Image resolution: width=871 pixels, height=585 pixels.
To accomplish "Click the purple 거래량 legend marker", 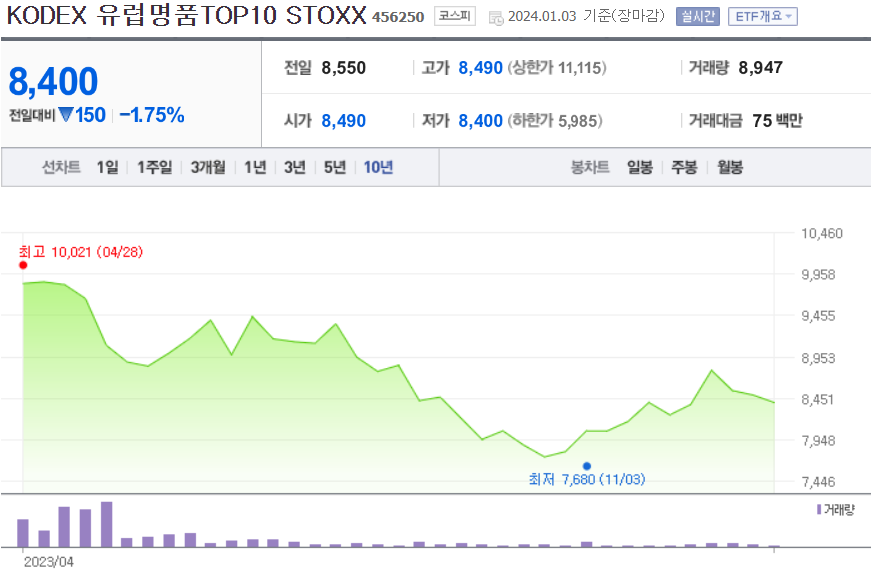I will click(819, 509).
